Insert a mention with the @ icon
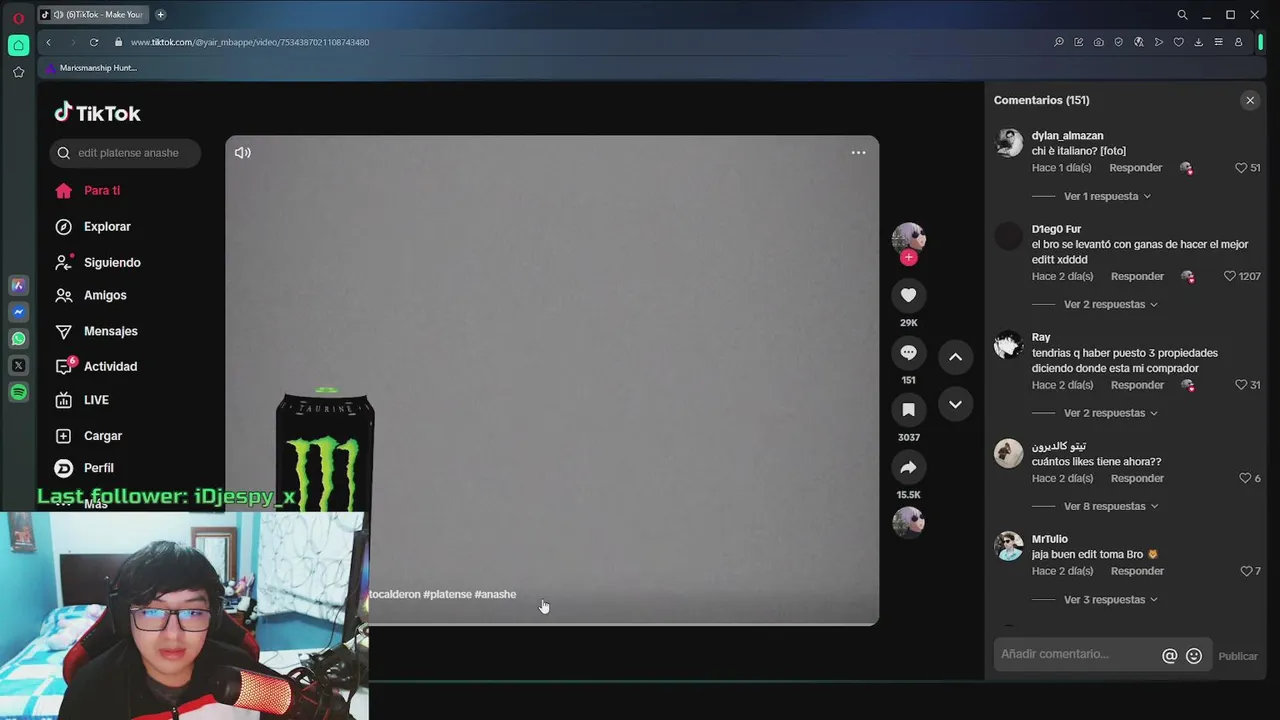 tap(1169, 656)
